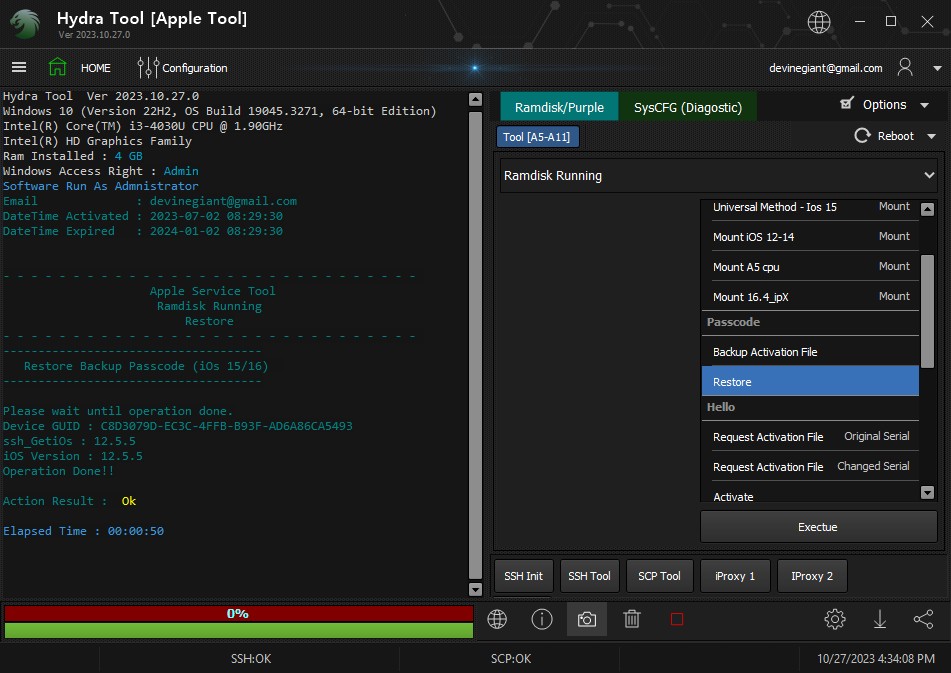Click the info circle icon

542,619
